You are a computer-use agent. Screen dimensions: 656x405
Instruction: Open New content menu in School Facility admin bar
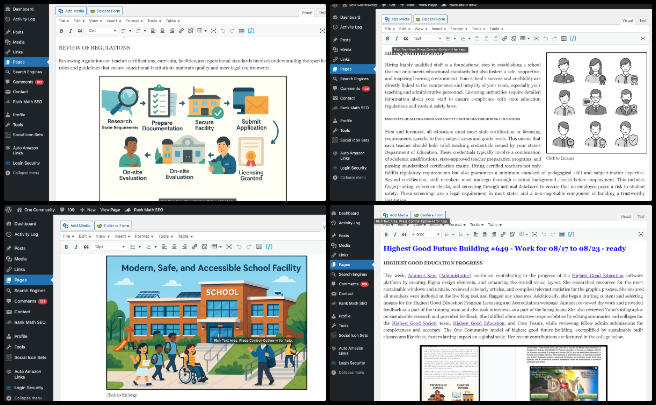pos(88,210)
